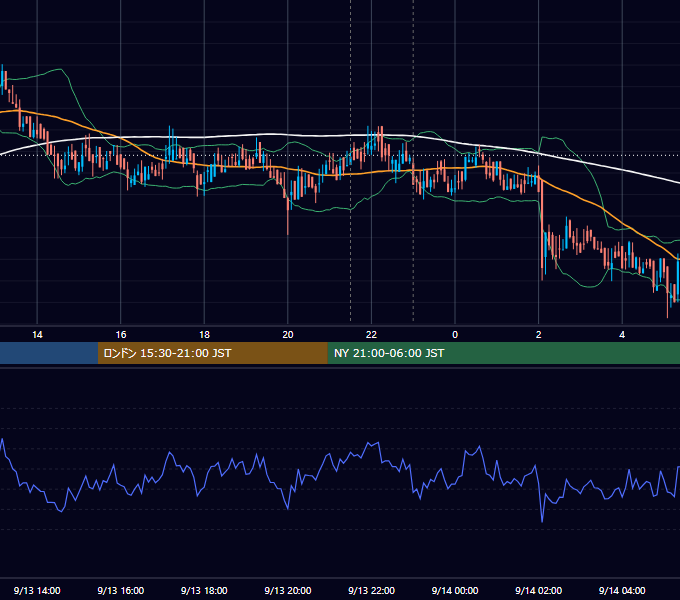Click the 9/13 14:00 time label
The height and width of the screenshot is (600, 680).
click(37, 590)
